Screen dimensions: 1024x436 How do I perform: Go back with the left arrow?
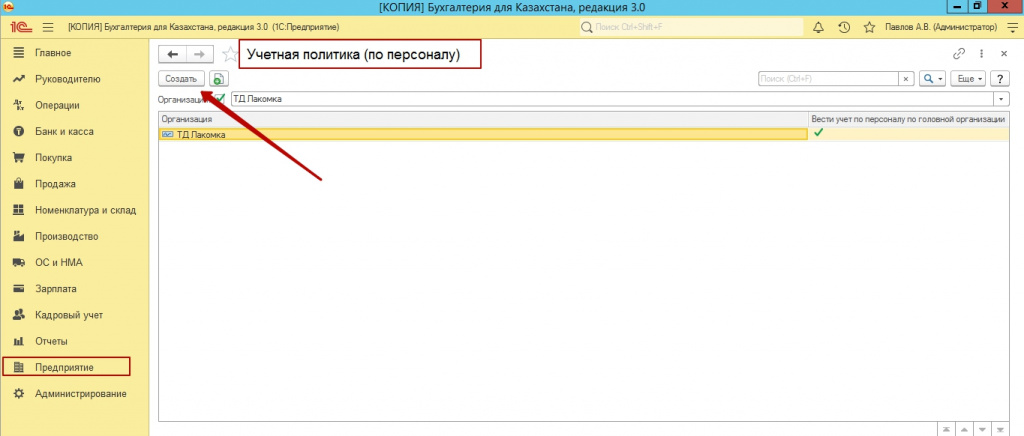tap(172, 55)
